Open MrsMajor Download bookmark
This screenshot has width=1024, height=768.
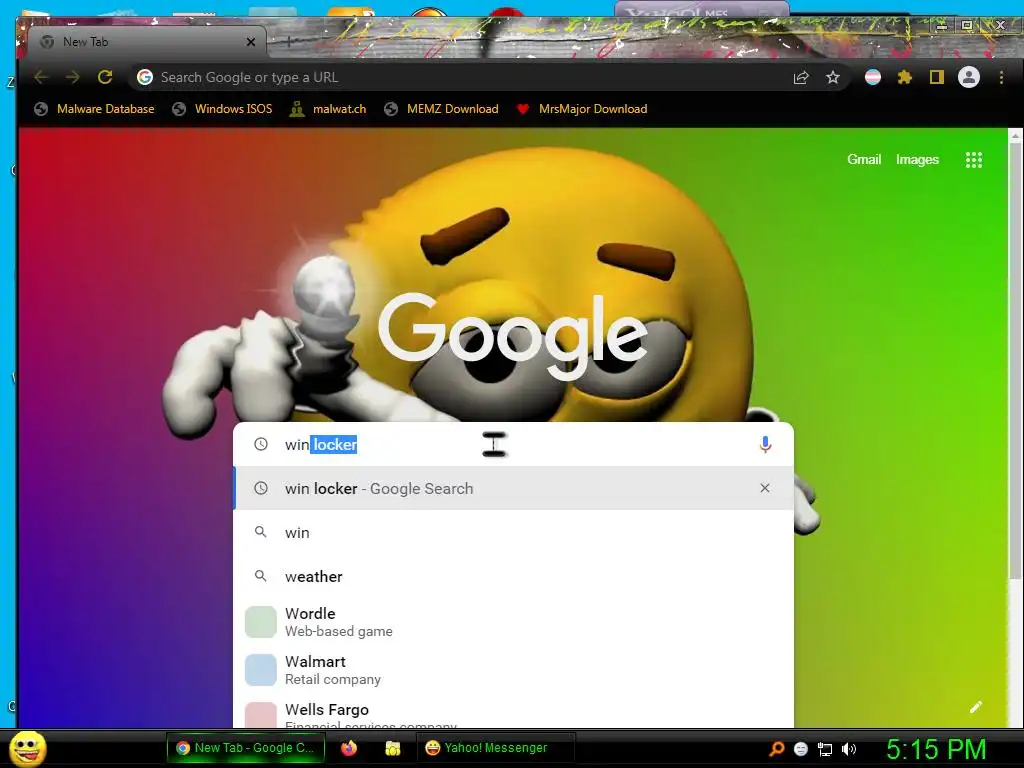(x=582, y=109)
